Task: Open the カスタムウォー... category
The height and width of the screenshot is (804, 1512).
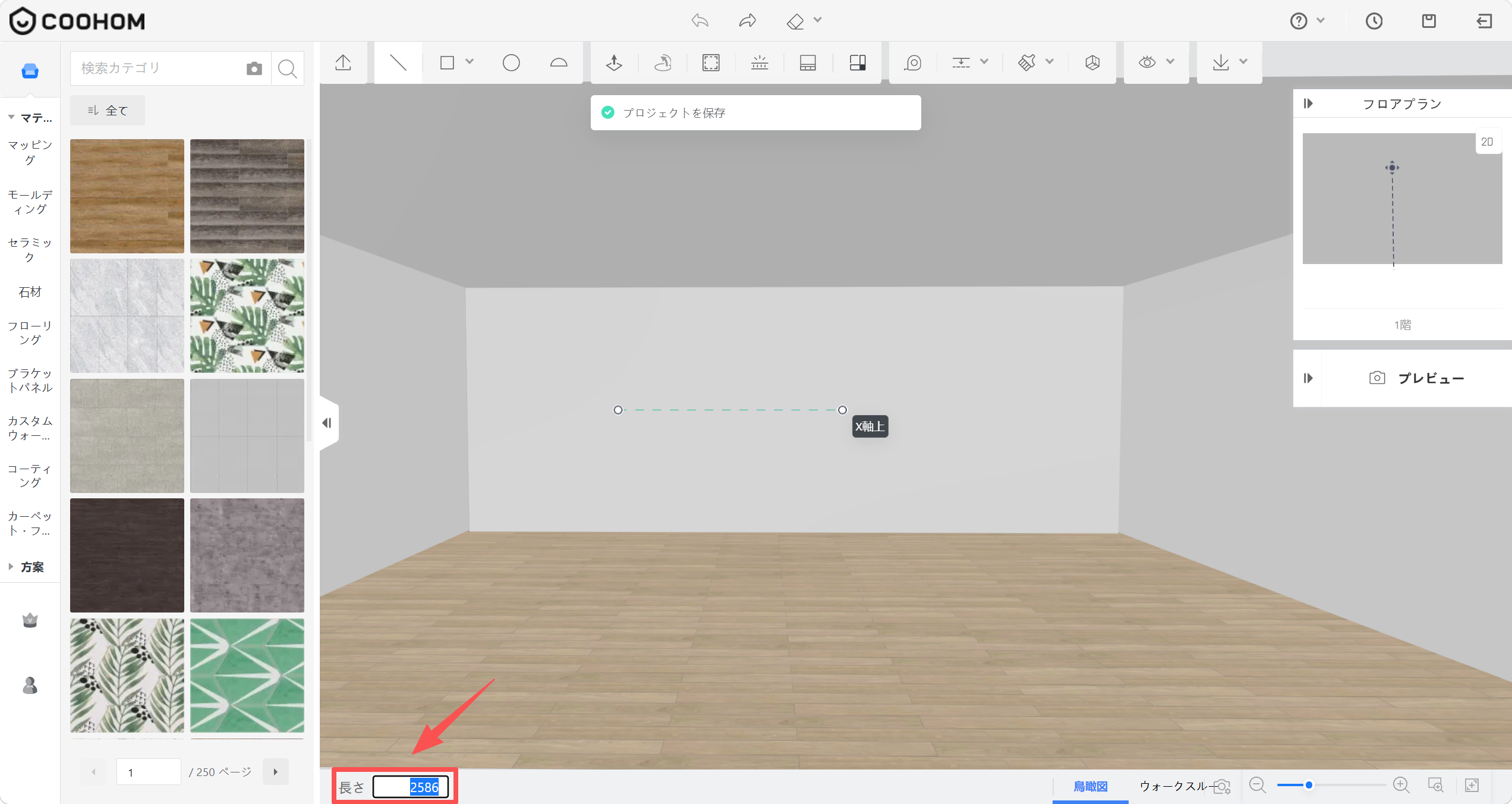Action: [x=30, y=428]
